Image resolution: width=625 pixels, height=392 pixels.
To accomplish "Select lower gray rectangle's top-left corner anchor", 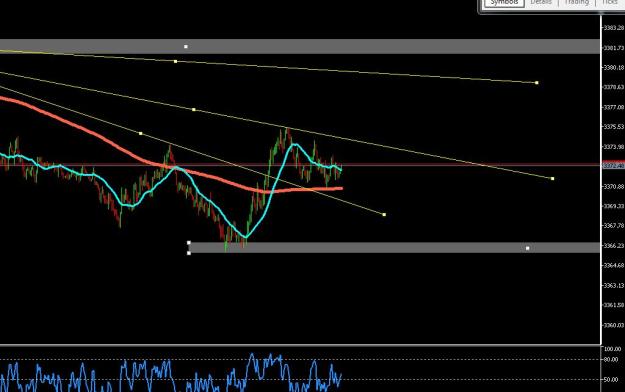I will tap(189, 242).
